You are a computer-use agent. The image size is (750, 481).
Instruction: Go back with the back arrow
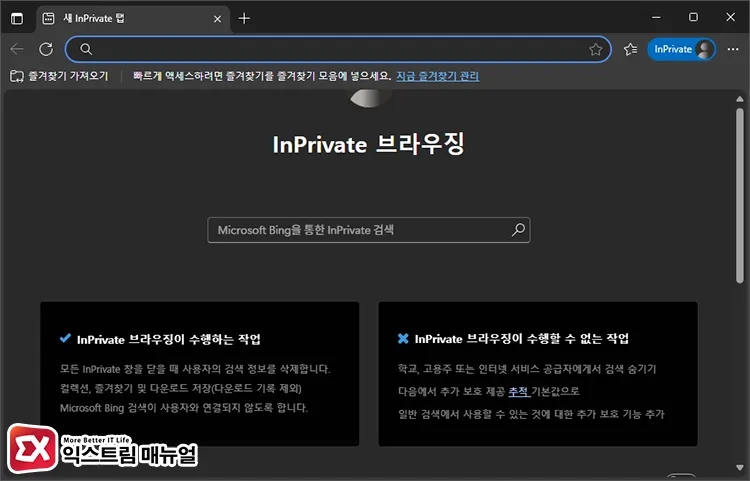[17, 49]
